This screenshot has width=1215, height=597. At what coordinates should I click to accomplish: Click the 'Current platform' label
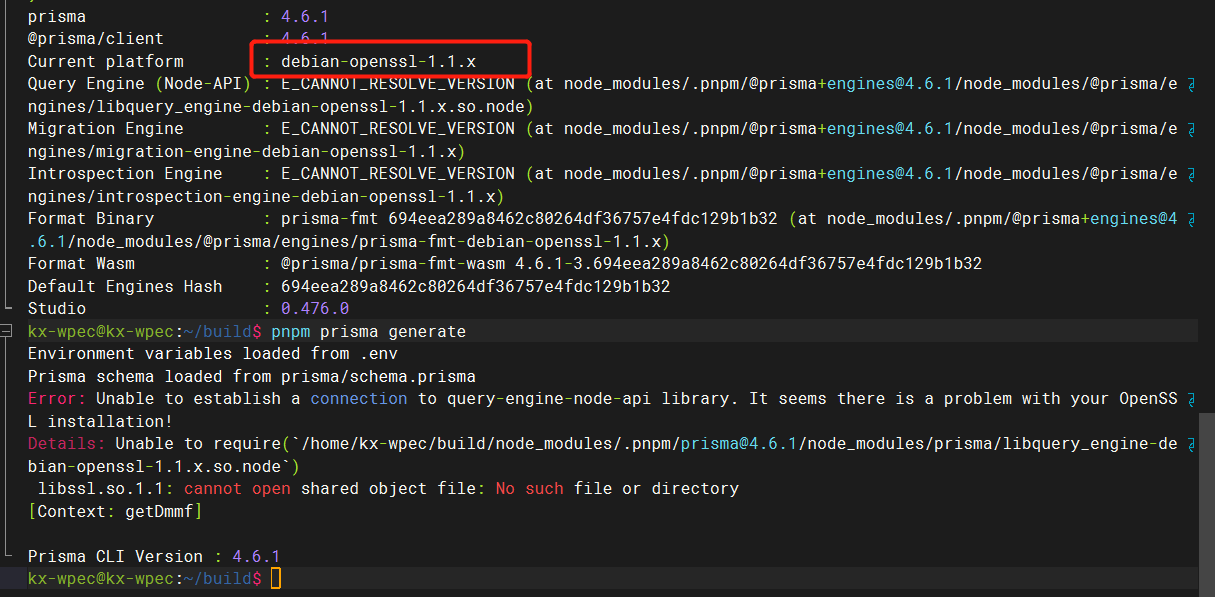coord(106,61)
